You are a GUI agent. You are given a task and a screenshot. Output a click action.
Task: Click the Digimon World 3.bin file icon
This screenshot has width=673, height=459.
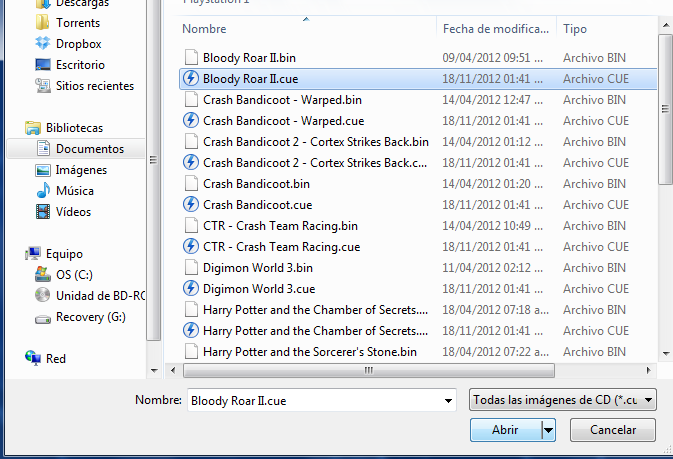pos(191,268)
